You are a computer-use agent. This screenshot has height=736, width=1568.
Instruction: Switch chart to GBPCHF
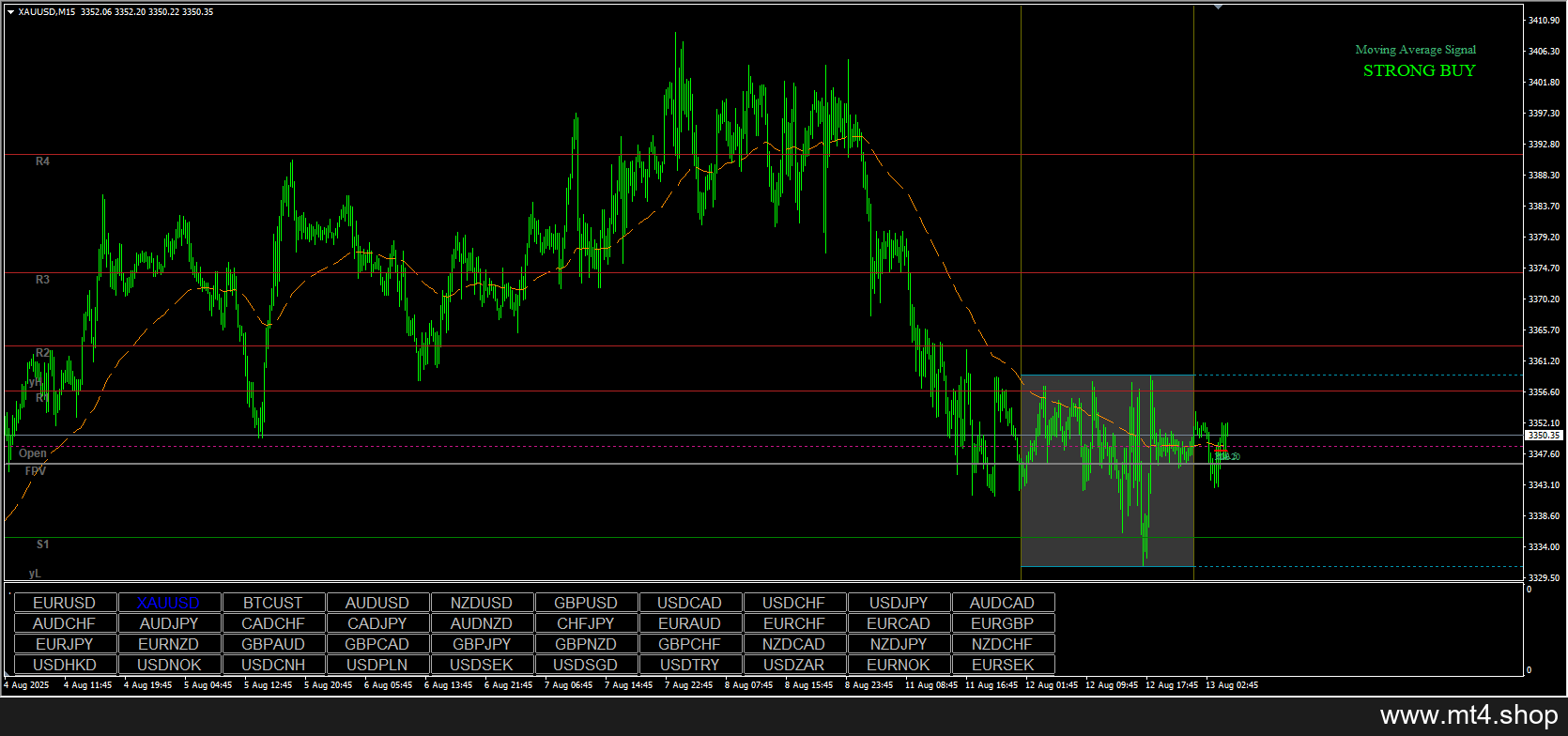[x=690, y=644]
